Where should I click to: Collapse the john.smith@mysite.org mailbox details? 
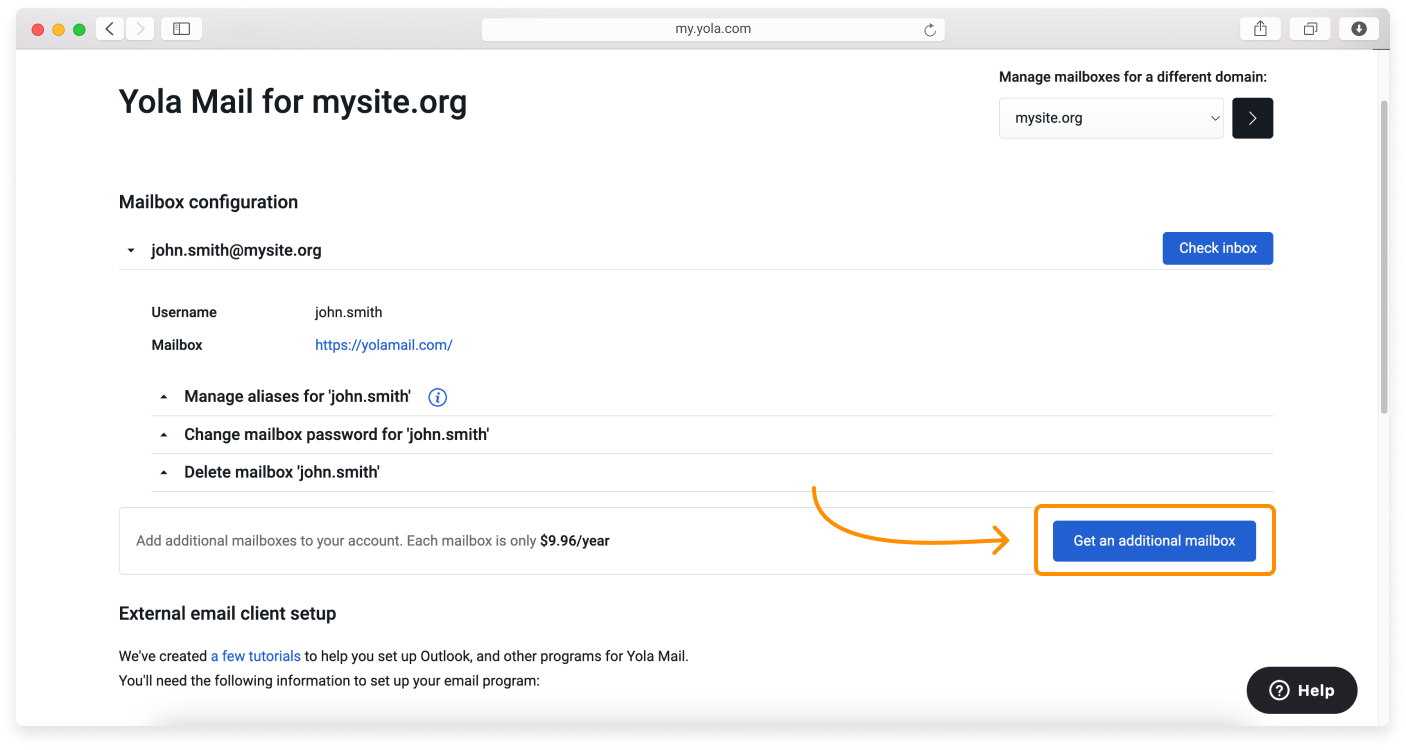130,250
